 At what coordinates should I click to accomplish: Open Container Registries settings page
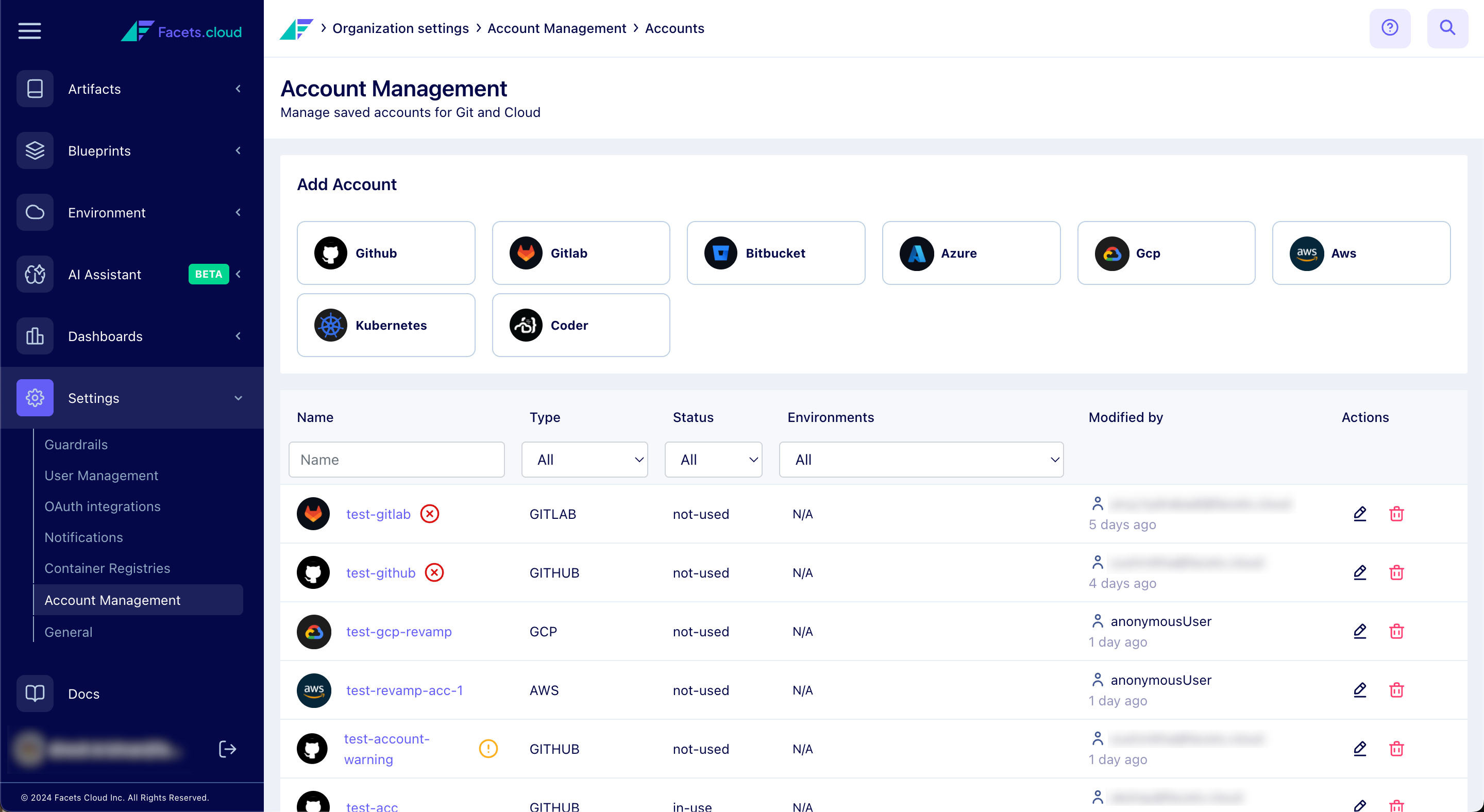pos(107,568)
